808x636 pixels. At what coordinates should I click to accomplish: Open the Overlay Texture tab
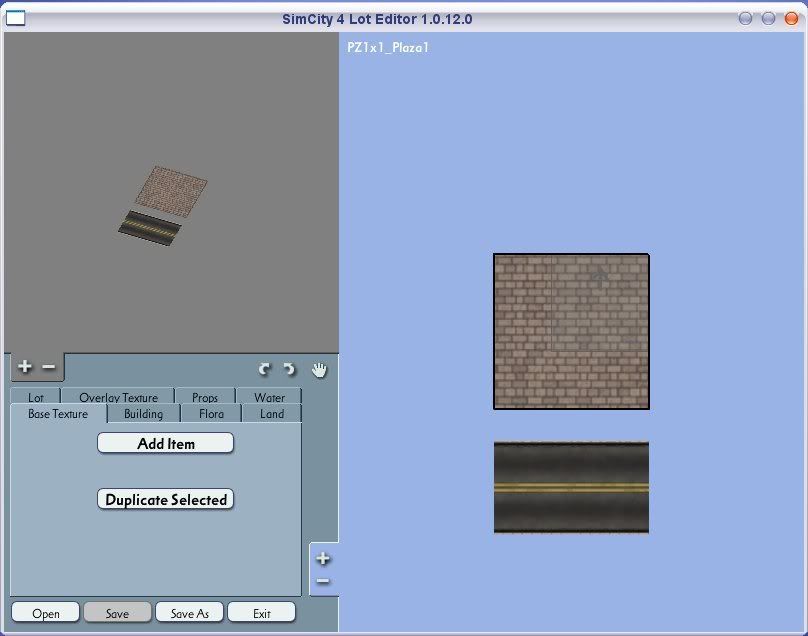118,397
